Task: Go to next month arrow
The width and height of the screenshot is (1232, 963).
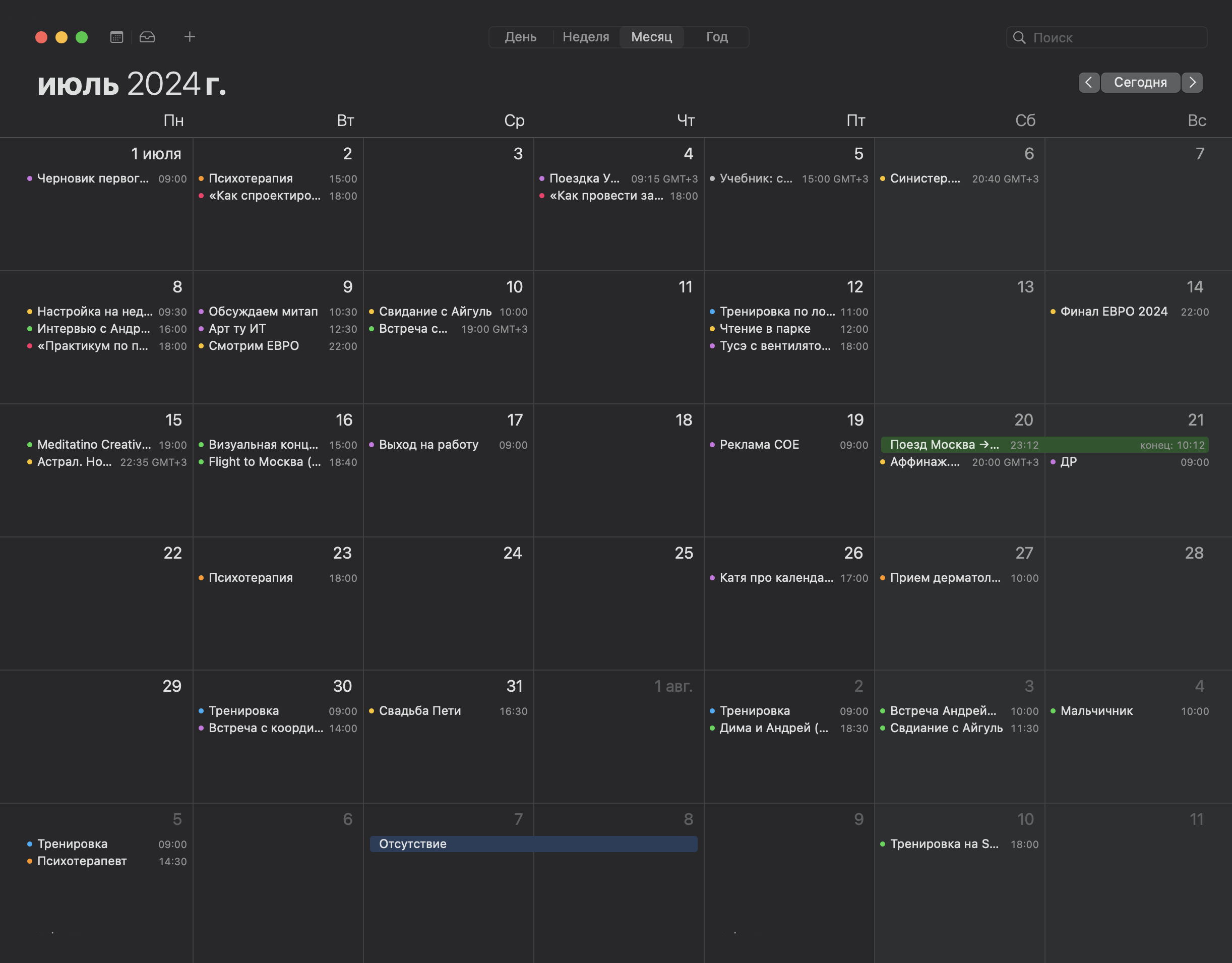Action: tap(1192, 82)
